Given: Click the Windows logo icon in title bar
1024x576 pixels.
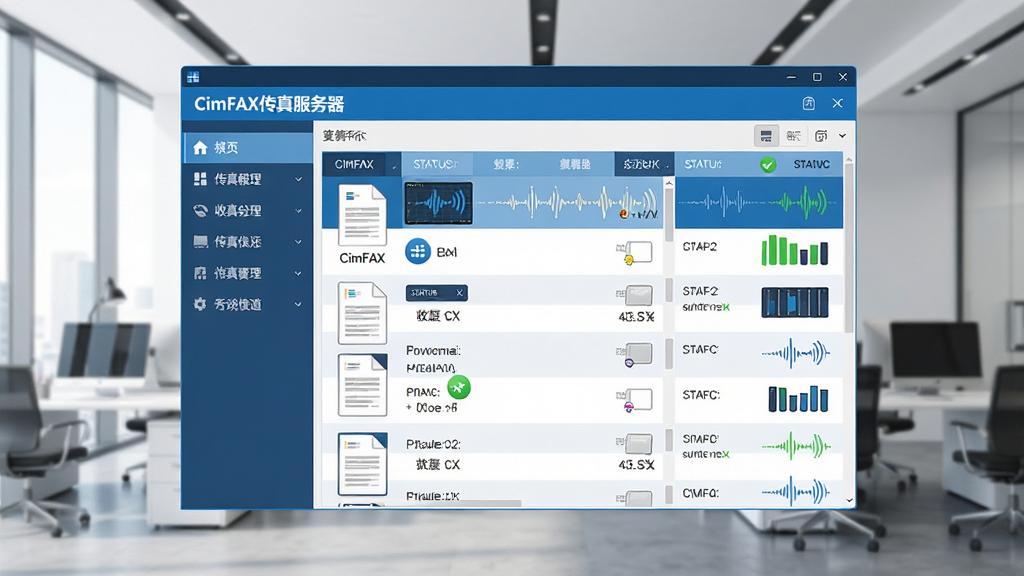Looking at the screenshot, I should [x=193, y=77].
